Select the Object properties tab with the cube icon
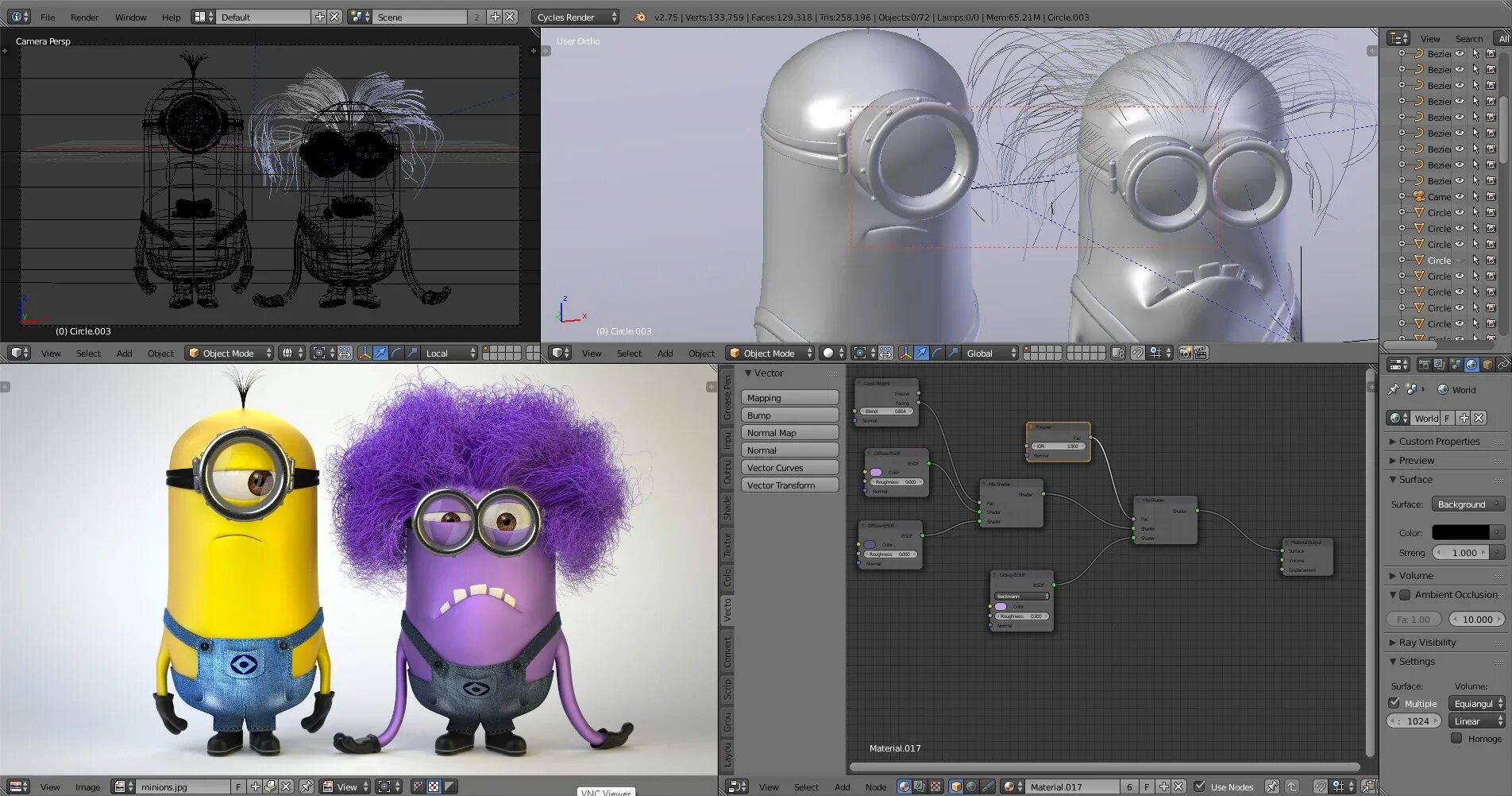1512x796 pixels. pos(1487,365)
